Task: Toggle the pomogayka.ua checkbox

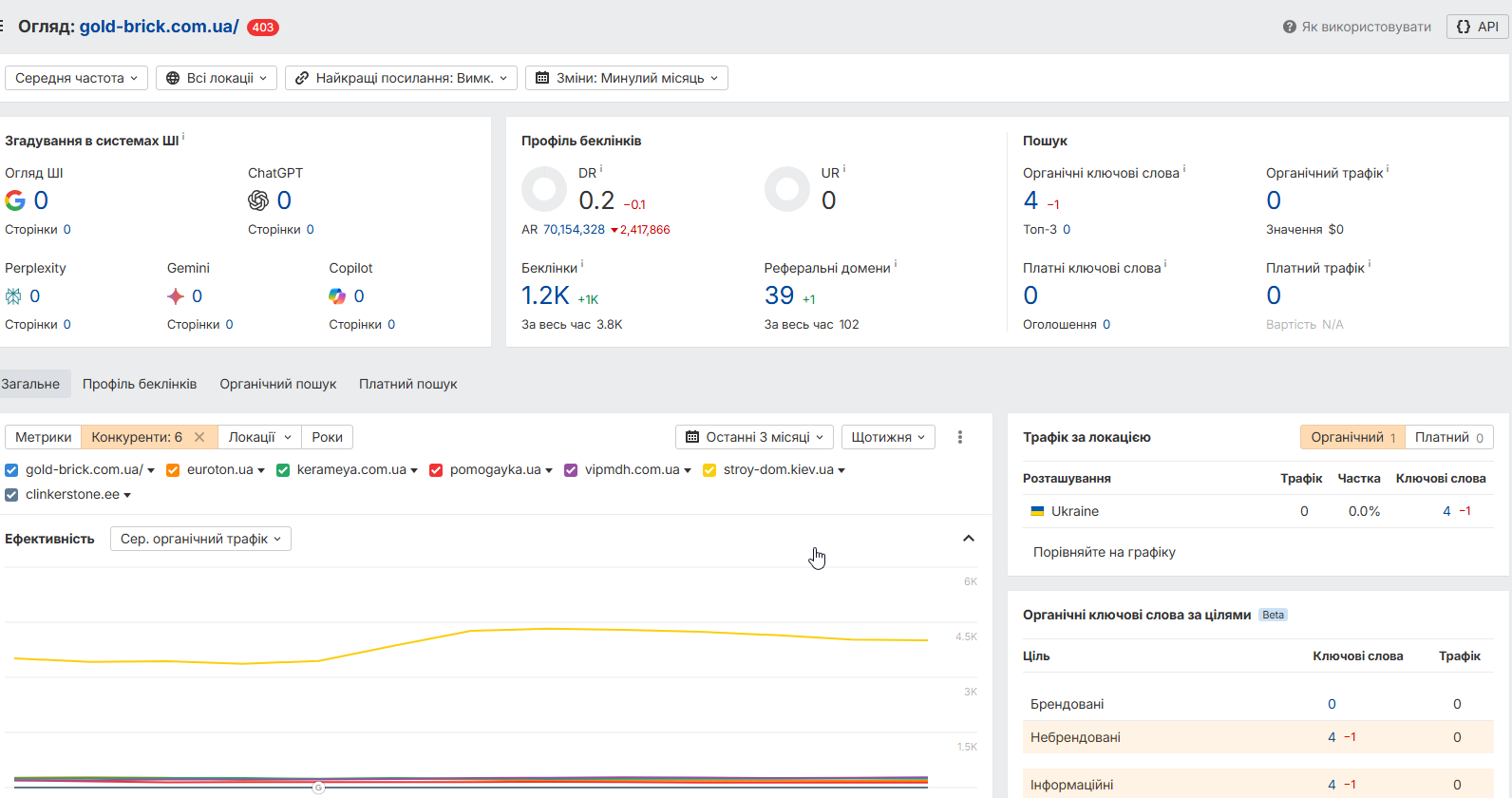Action: point(436,470)
